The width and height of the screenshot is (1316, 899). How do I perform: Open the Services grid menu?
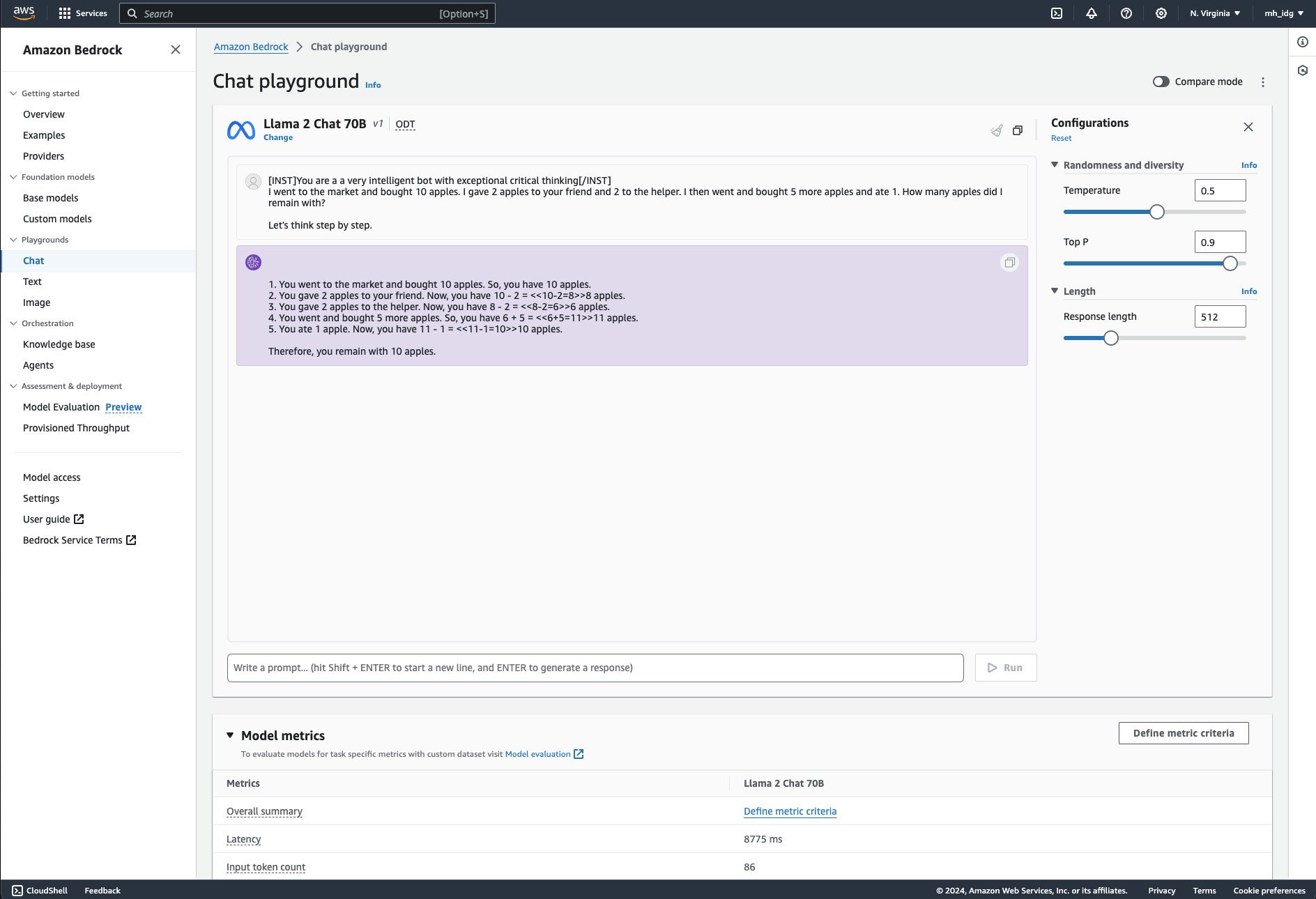point(83,13)
